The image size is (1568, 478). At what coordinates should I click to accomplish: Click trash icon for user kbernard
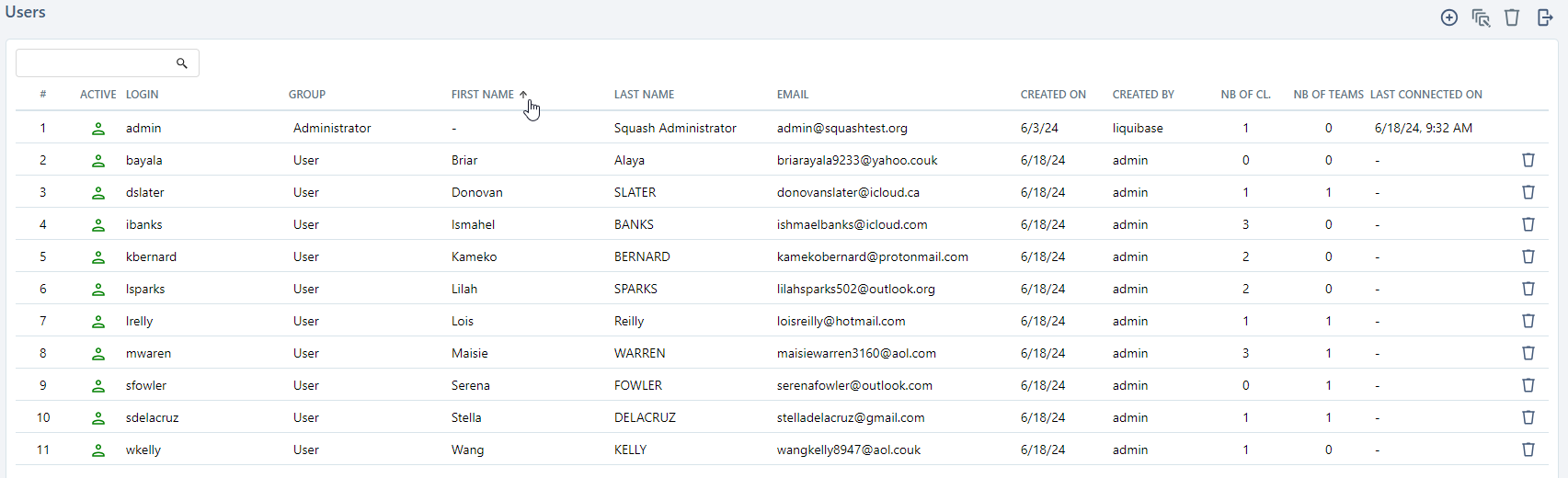click(x=1528, y=256)
